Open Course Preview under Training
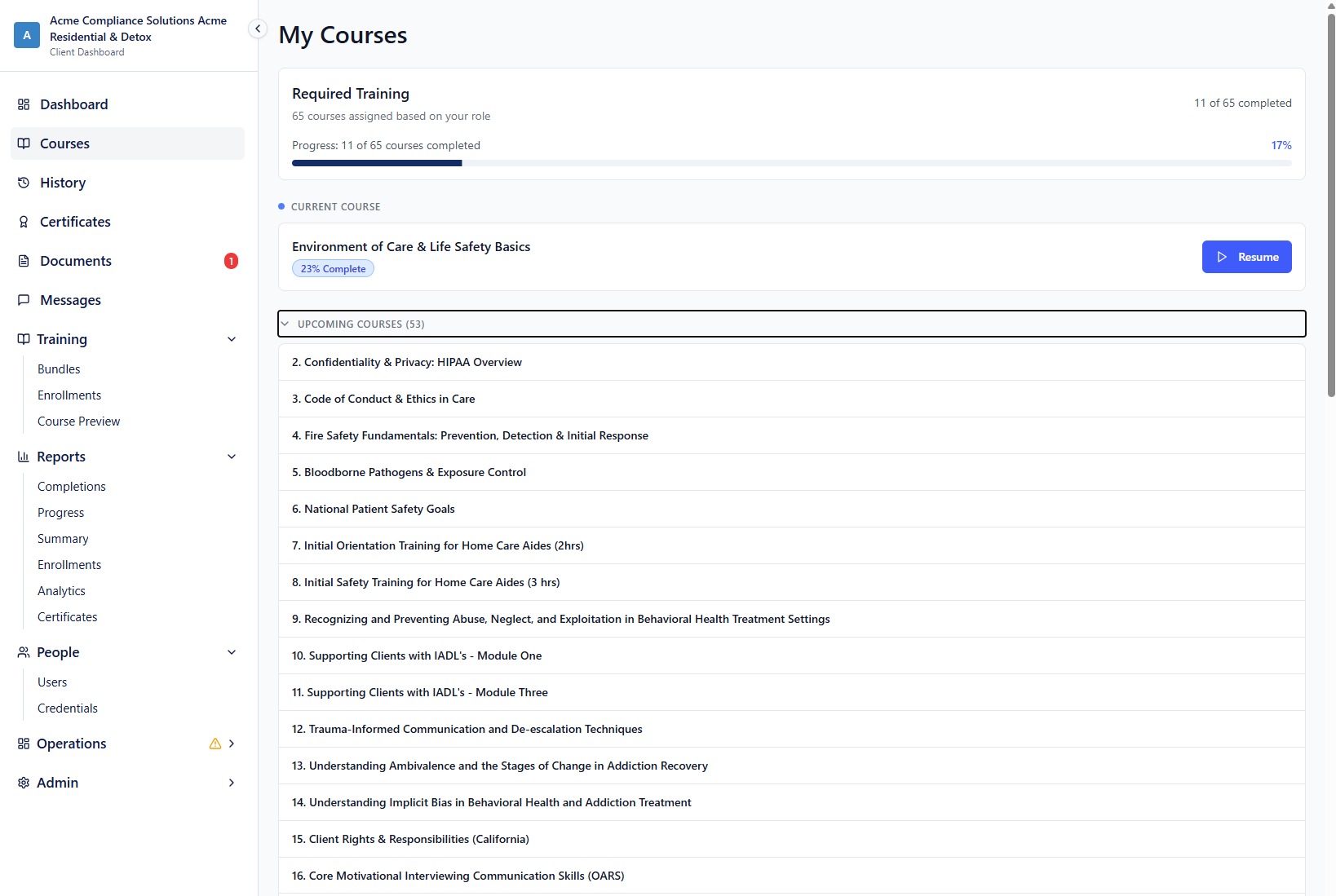The image size is (1336, 896). pyautogui.click(x=78, y=422)
